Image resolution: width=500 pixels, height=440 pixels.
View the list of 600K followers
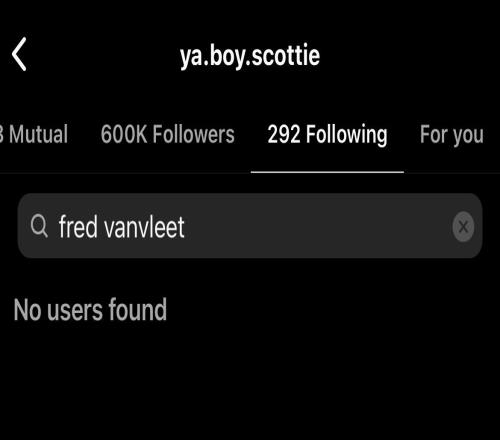[168, 134]
